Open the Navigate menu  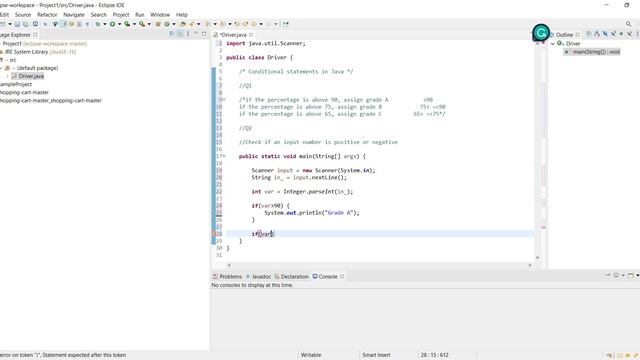tap(74, 15)
